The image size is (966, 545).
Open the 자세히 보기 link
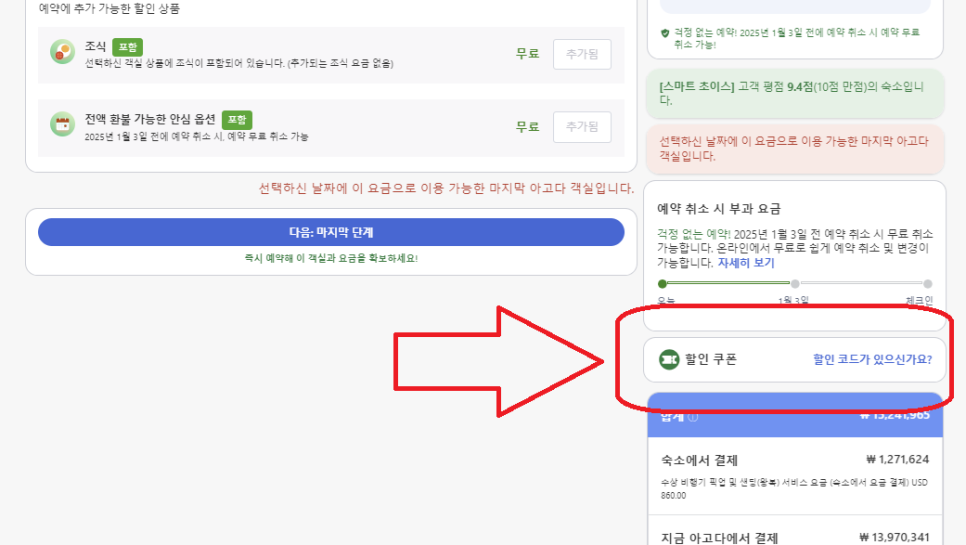coord(745,263)
